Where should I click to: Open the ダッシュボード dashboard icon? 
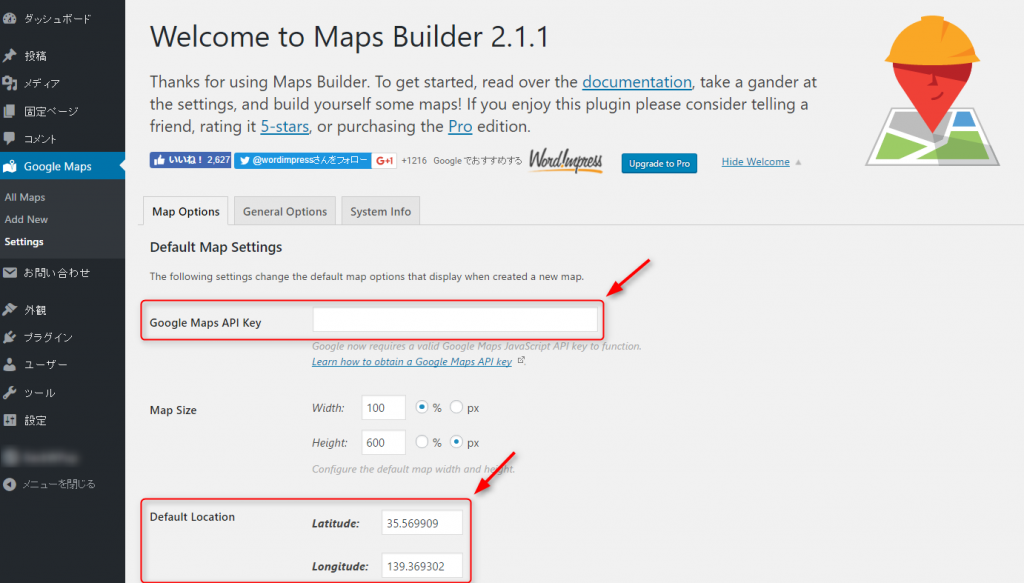click(9, 18)
